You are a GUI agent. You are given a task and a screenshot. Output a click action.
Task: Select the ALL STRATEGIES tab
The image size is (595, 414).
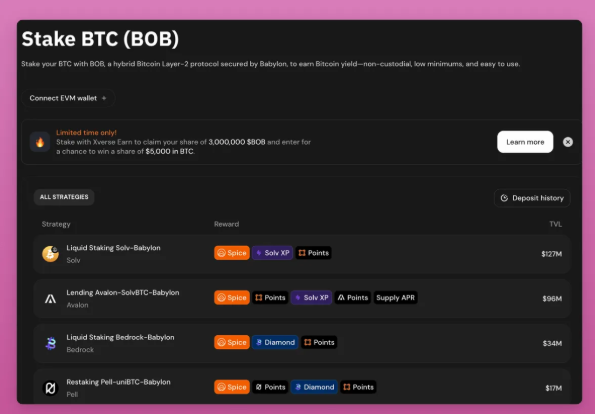pos(64,197)
